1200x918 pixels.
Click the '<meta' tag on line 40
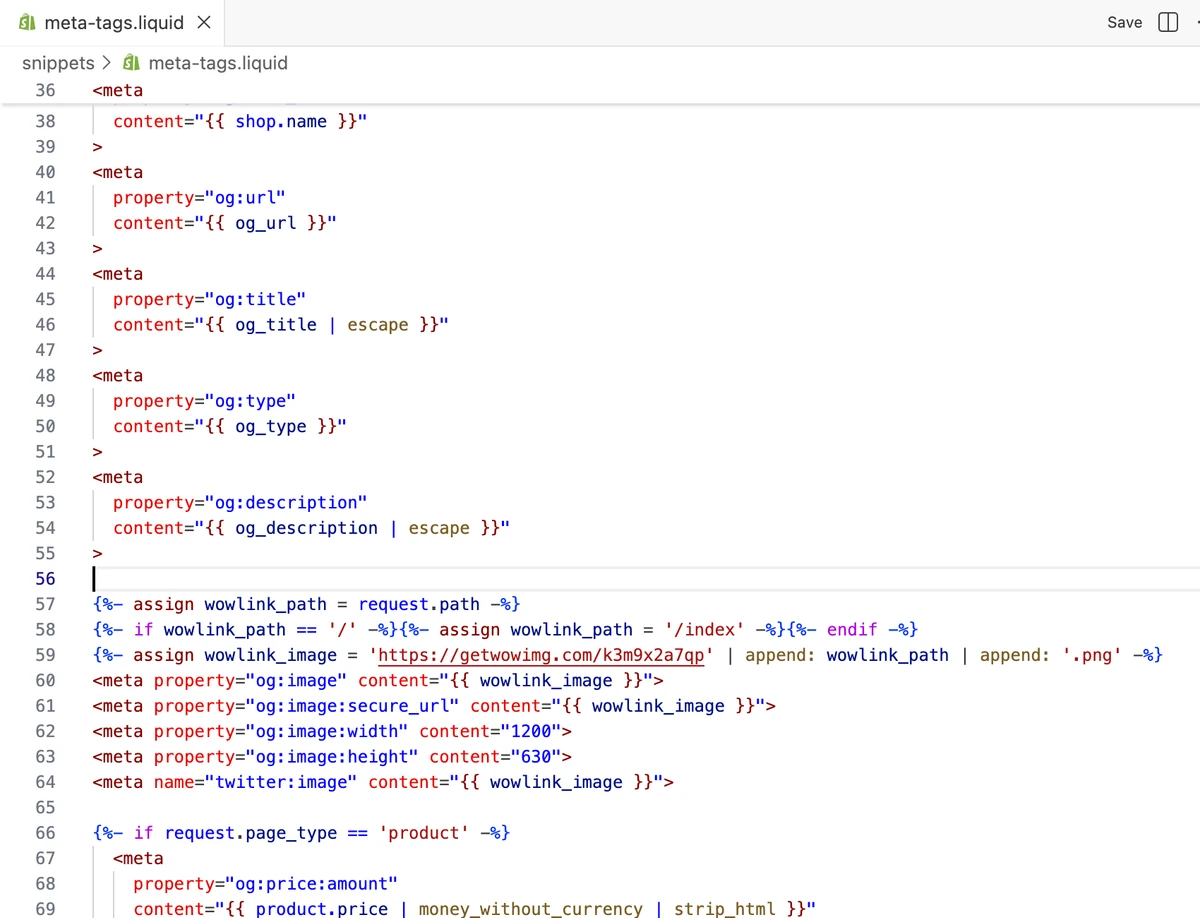click(118, 172)
